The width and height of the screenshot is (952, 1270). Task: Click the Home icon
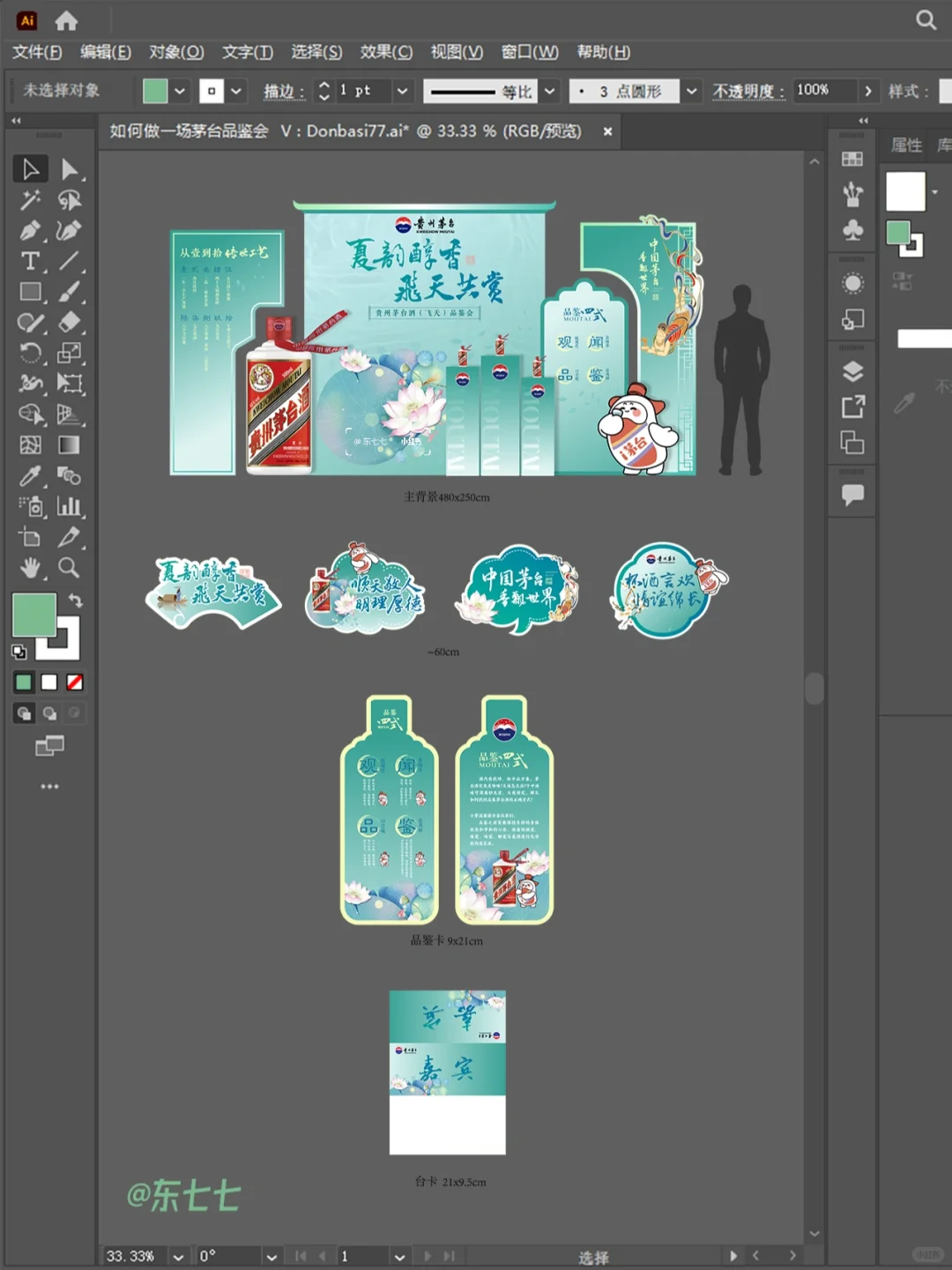coord(66,20)
